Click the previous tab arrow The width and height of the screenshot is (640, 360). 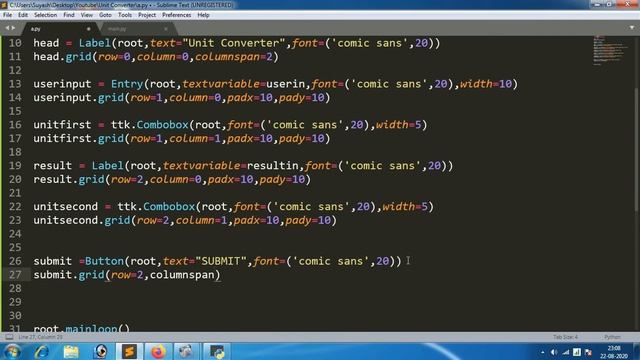(7, 28)
